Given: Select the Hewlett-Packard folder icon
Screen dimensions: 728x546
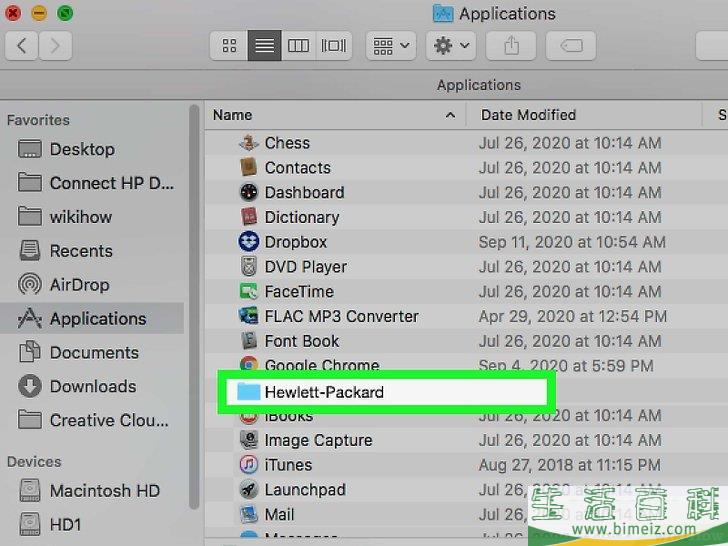Looking at the screenshot, I should pyautogui.click(x=248, y=391).
